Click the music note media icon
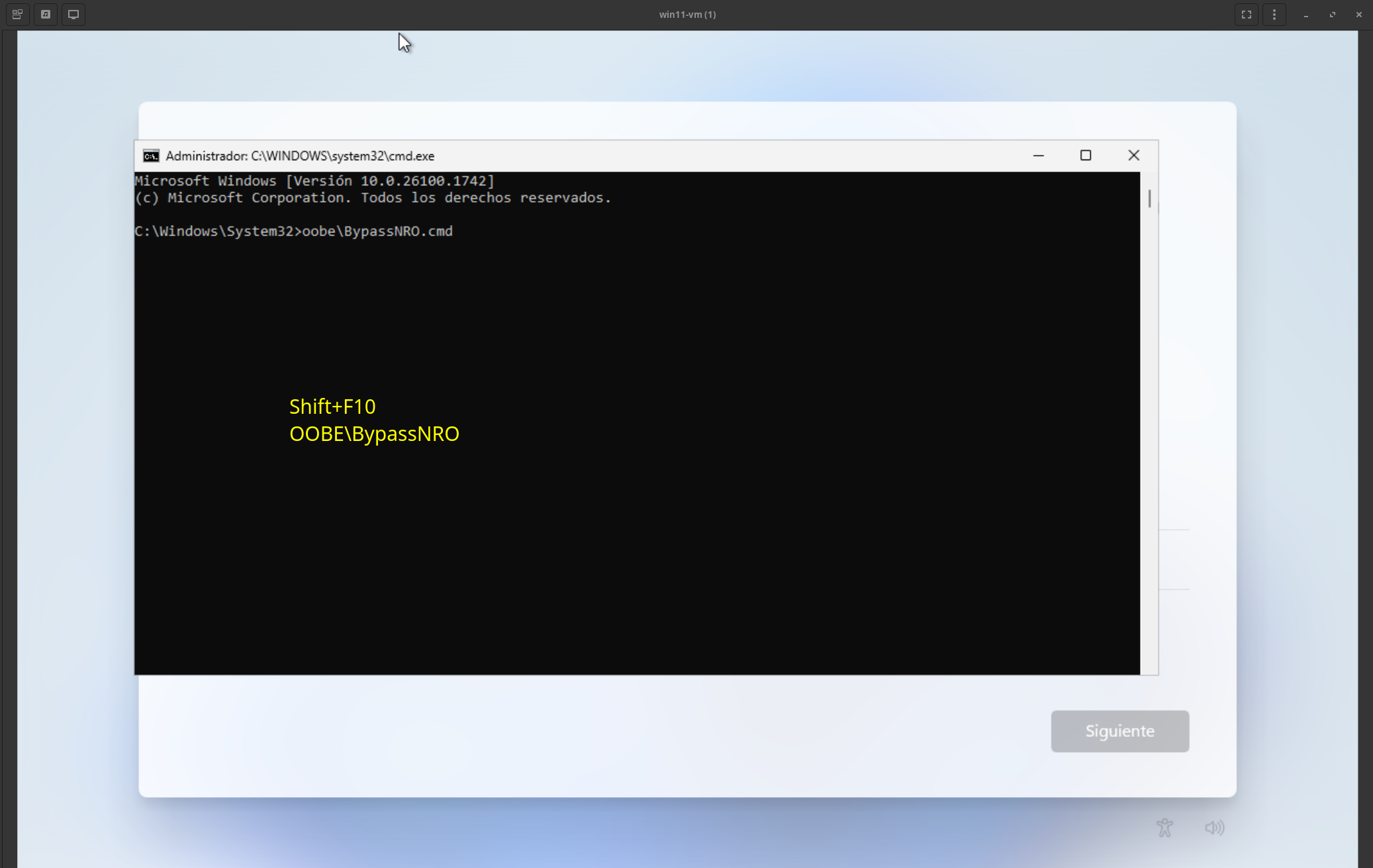The height and width of the screenshot is (868, 1373). point(46,15)
